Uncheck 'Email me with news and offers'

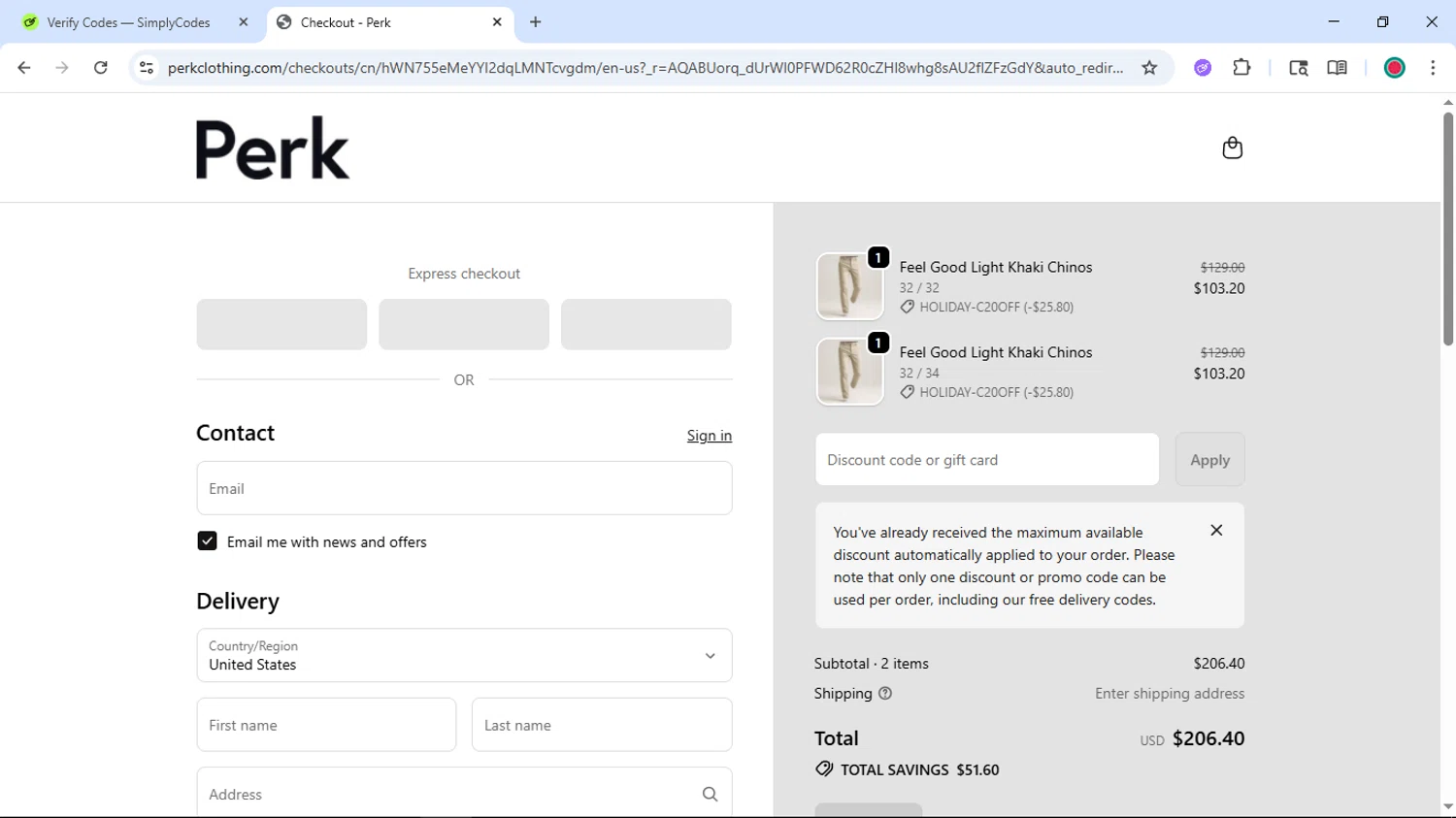(207, 541)
